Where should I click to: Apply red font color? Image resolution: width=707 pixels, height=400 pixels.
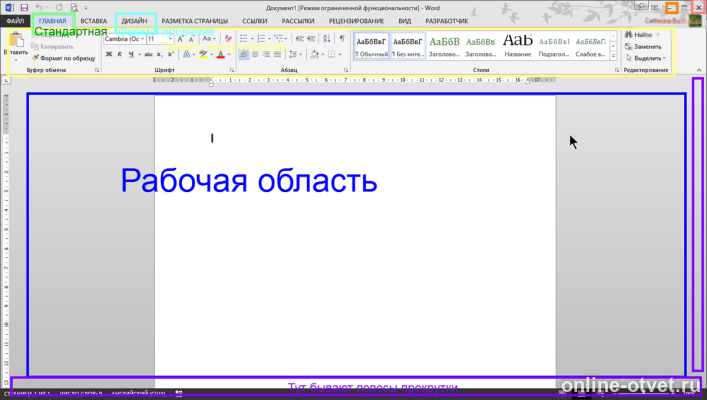pyautogui.click(x=220, y=55)
